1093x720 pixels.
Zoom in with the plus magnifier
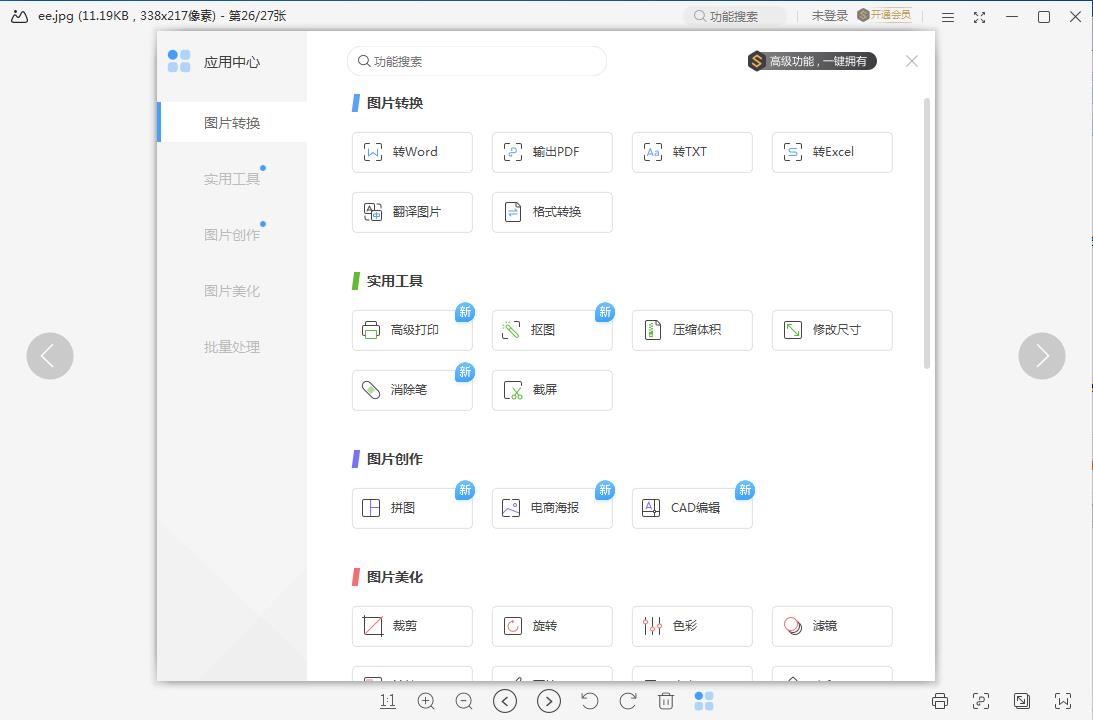pos(426,701)
